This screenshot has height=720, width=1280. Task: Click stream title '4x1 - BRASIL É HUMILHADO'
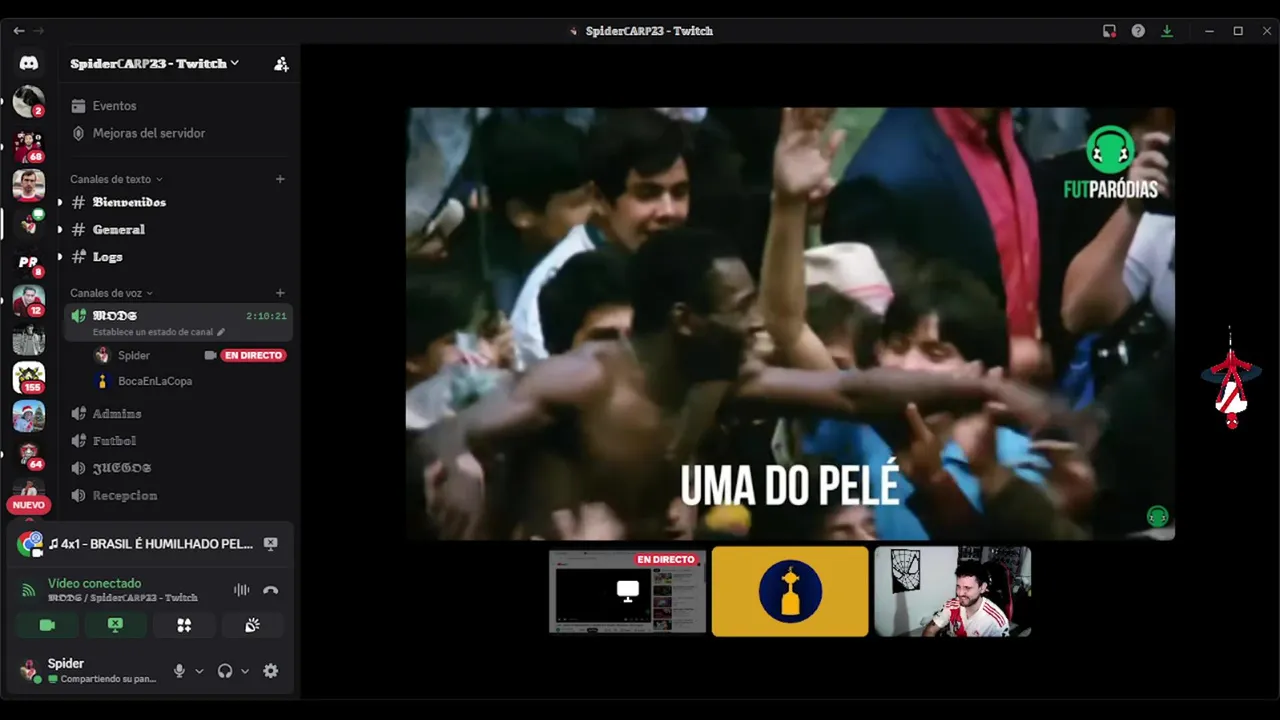[x=151, y=544]
